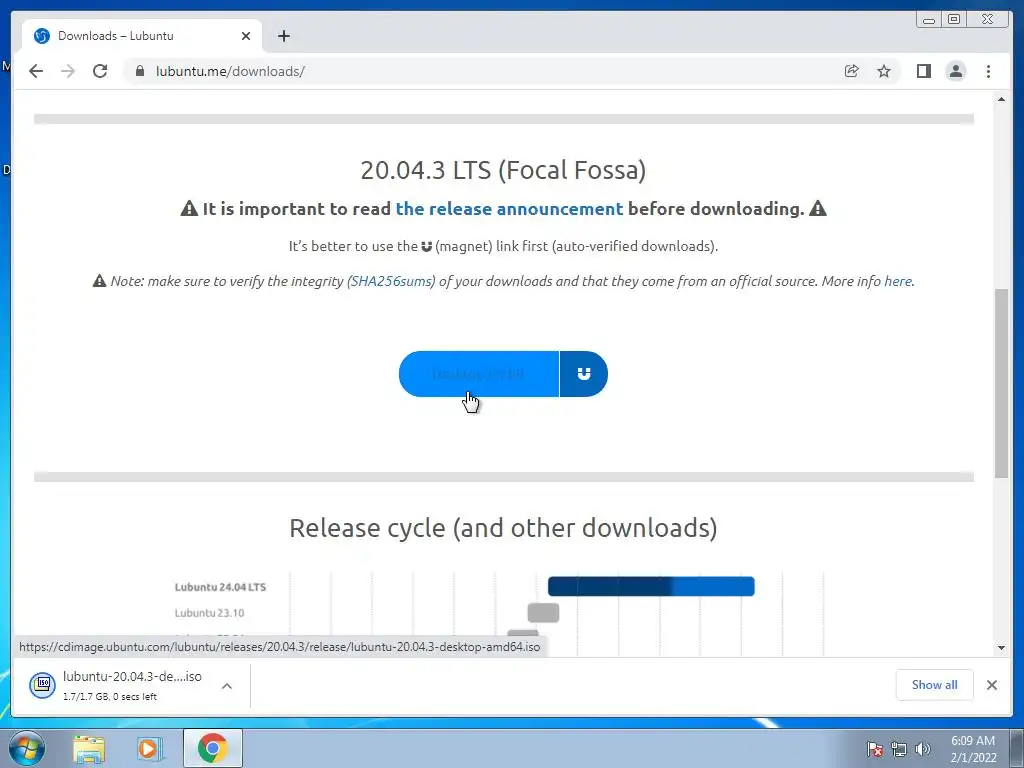The height and width of the screenshot is (768, 1024).
Task: Open the volume speaker icon
Action: point(923,750)
